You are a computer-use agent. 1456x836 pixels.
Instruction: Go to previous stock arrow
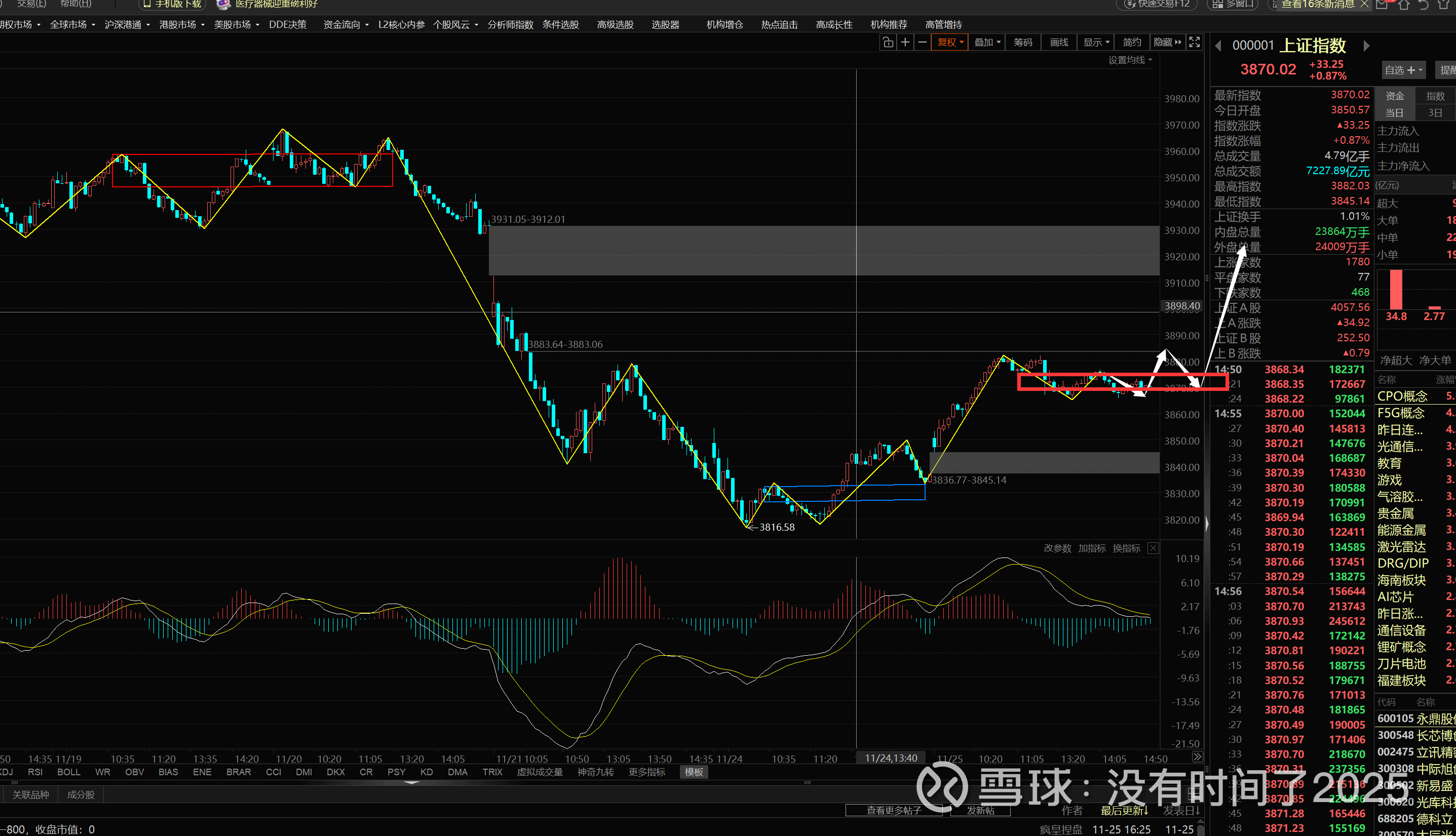(1218, 46)
